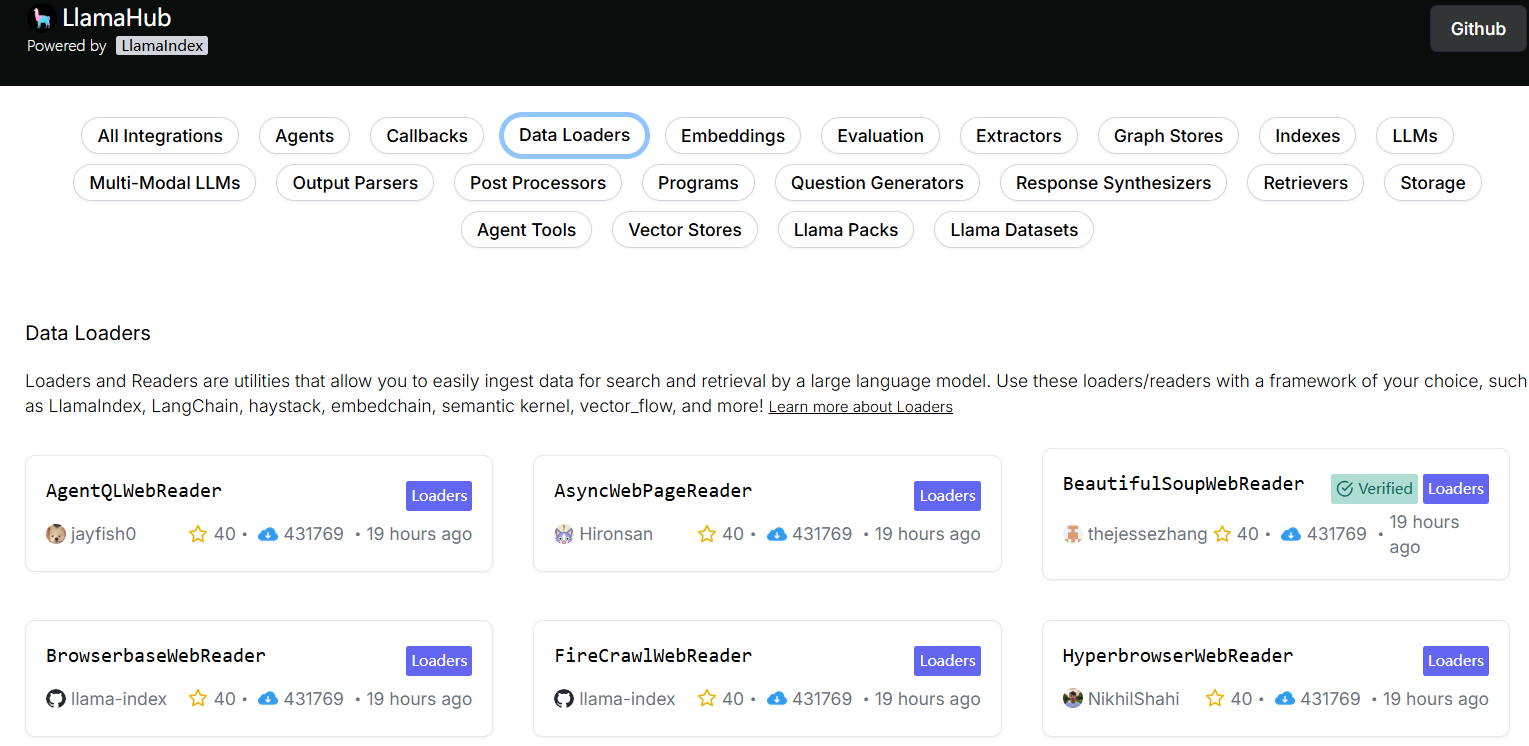Select the Callbacks category pill
The width and height of the screenshot is (1529, 746).
click(427, 136)
